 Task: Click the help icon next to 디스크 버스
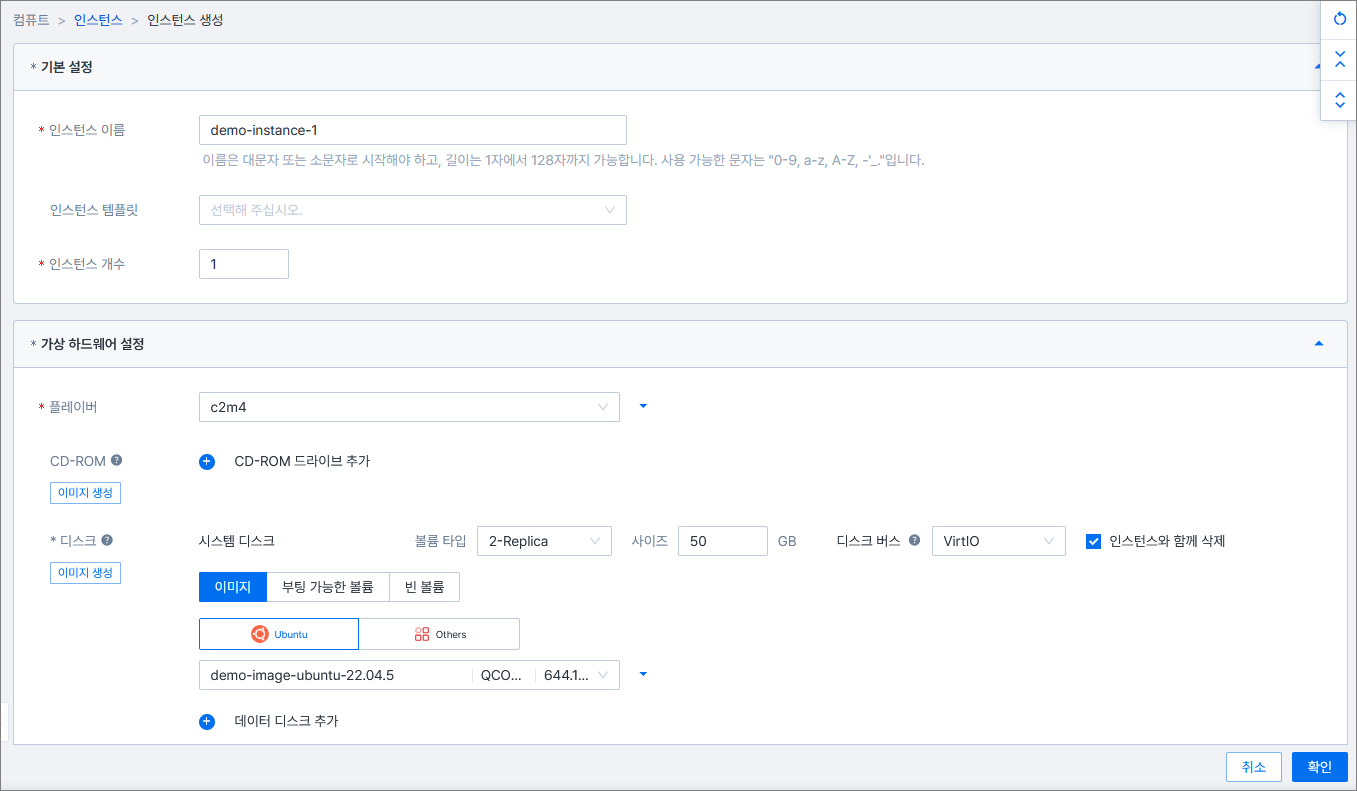click(914, 541)
